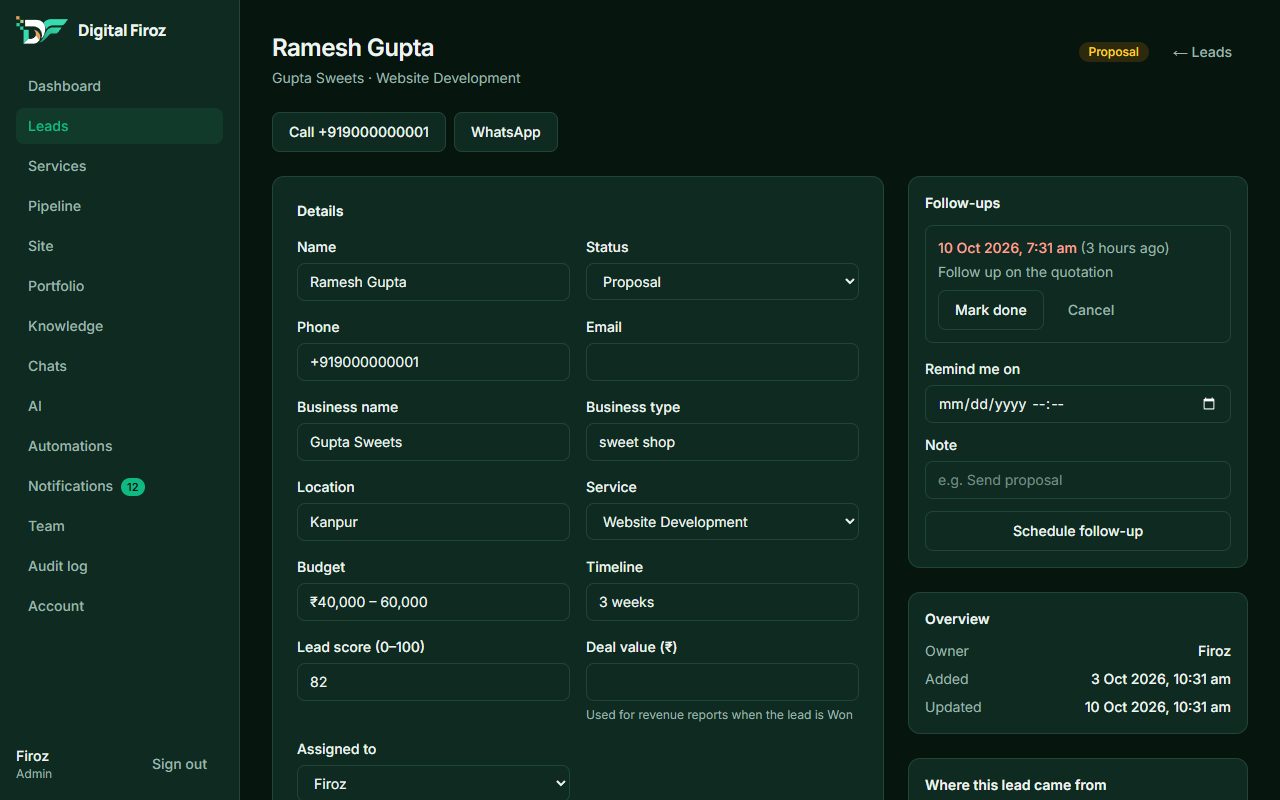Call +919000000001 button
The width and height of the screenshot is (1280, 800).
[x=359, y=132]
